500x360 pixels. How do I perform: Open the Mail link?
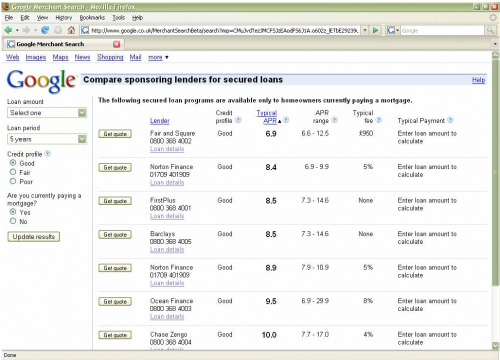135,57
